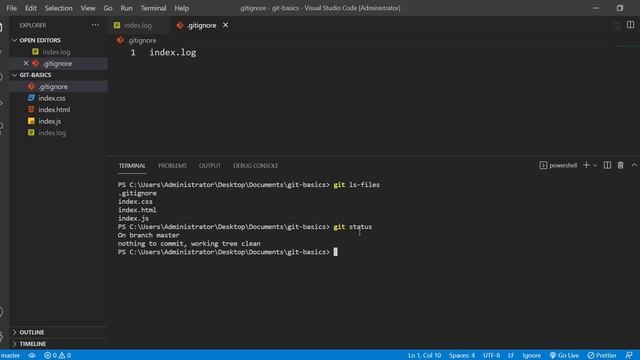The width and height of the screenshot is (640, 360).
Task: Open the Help menu
Action: tap(182, 8)
